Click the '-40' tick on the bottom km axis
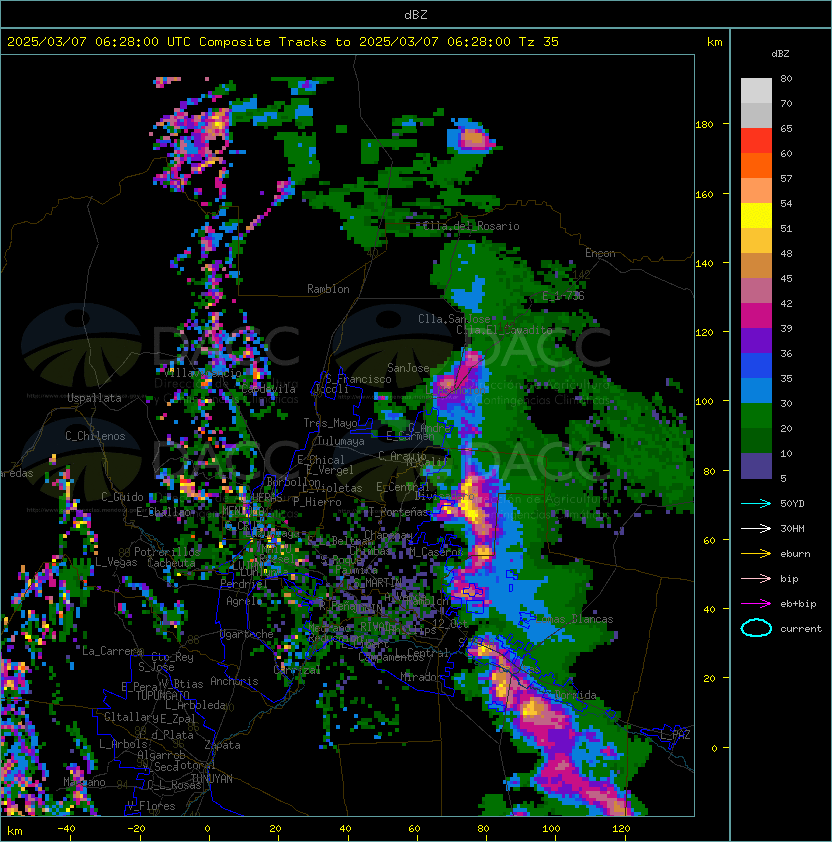Viewport: 832px width, 842px height. 66,829
